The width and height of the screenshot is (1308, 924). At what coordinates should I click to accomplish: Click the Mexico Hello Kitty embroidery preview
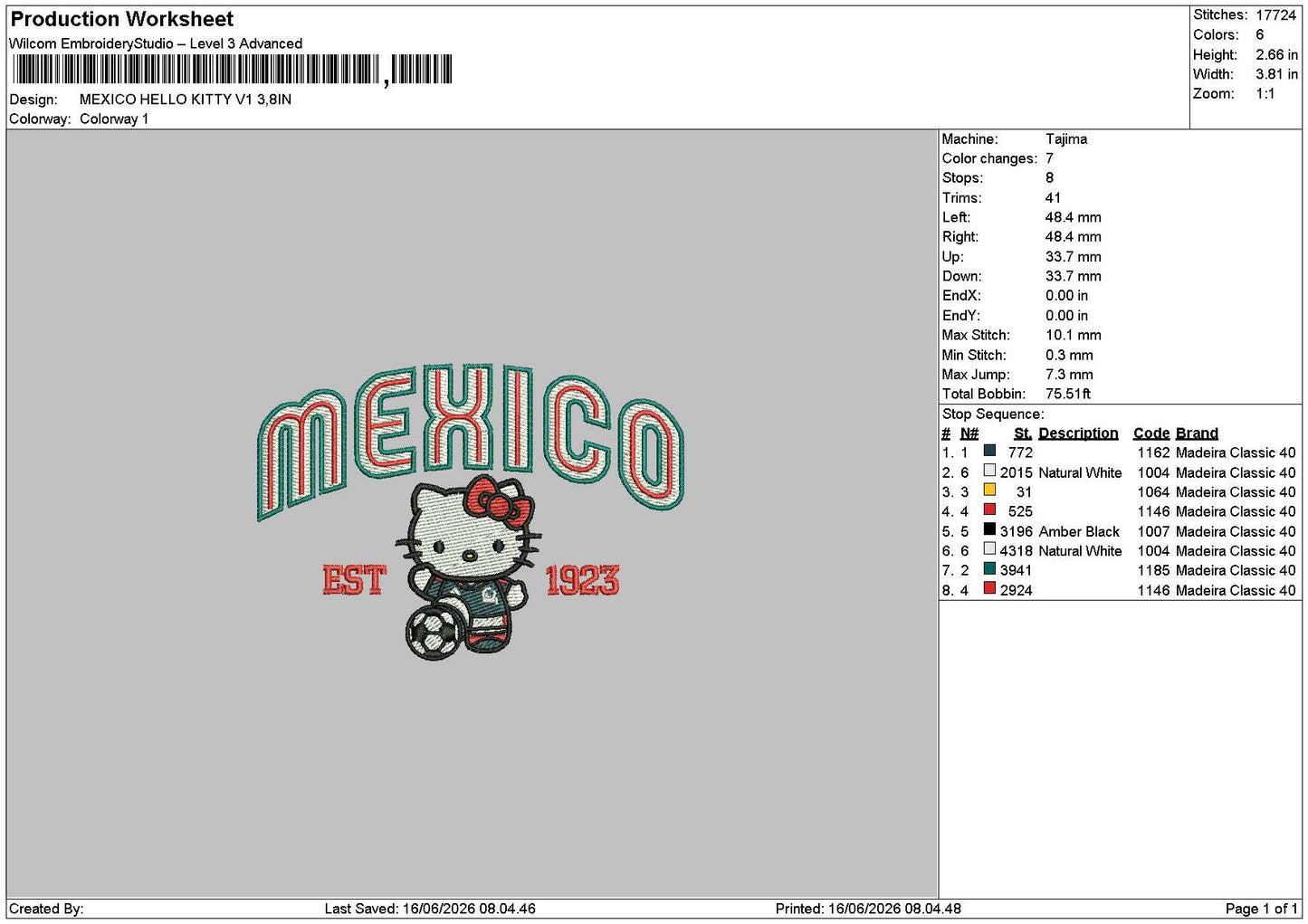click(x=471, y=511)
